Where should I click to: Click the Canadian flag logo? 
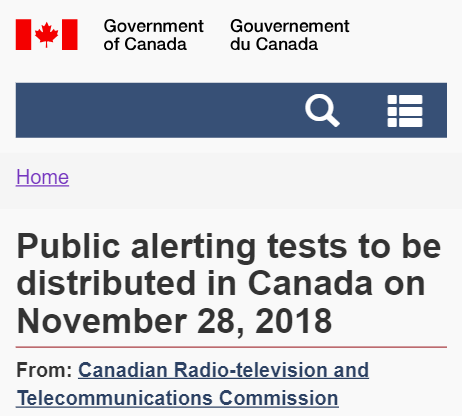(47, 35)
